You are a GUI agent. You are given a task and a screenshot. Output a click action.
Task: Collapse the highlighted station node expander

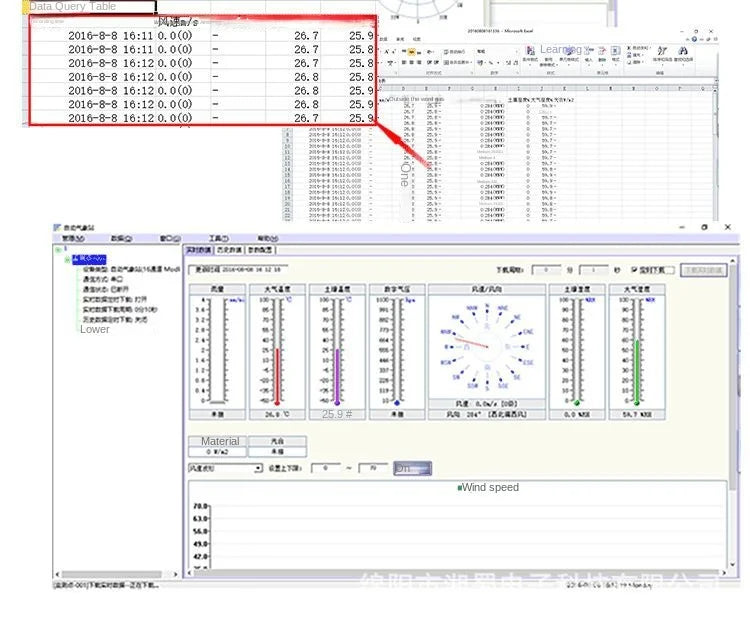click(67, 259)
